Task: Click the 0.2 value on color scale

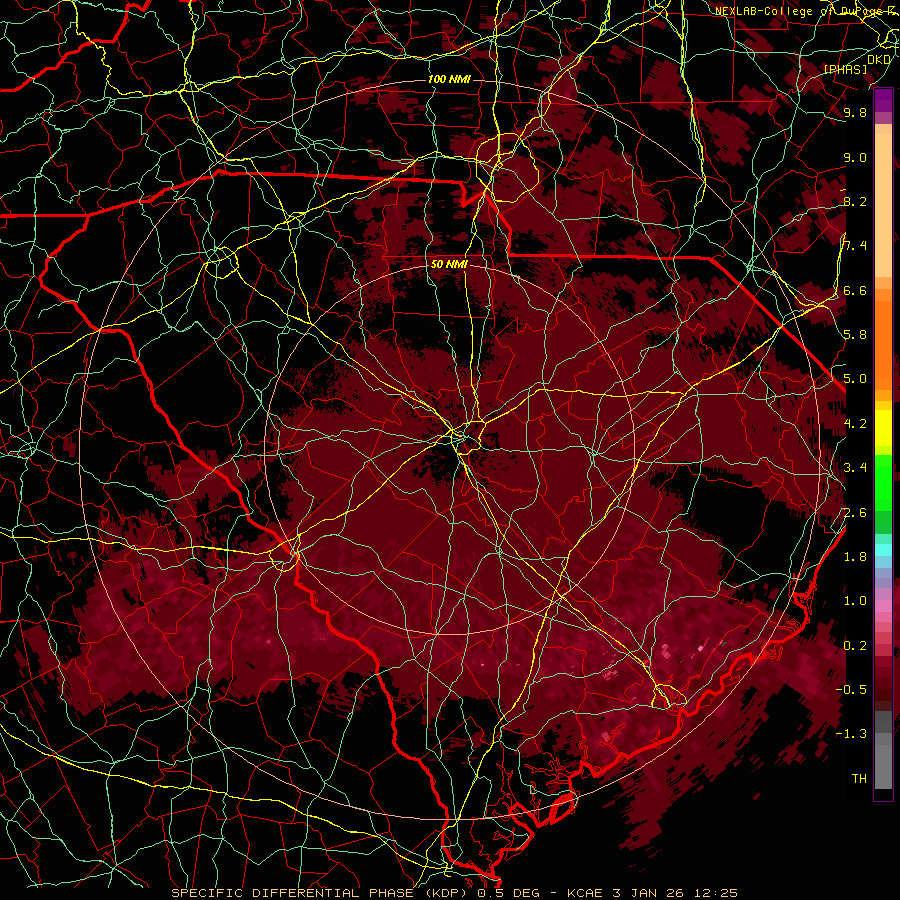Action: pyautogui.click(x=855, y=646)
